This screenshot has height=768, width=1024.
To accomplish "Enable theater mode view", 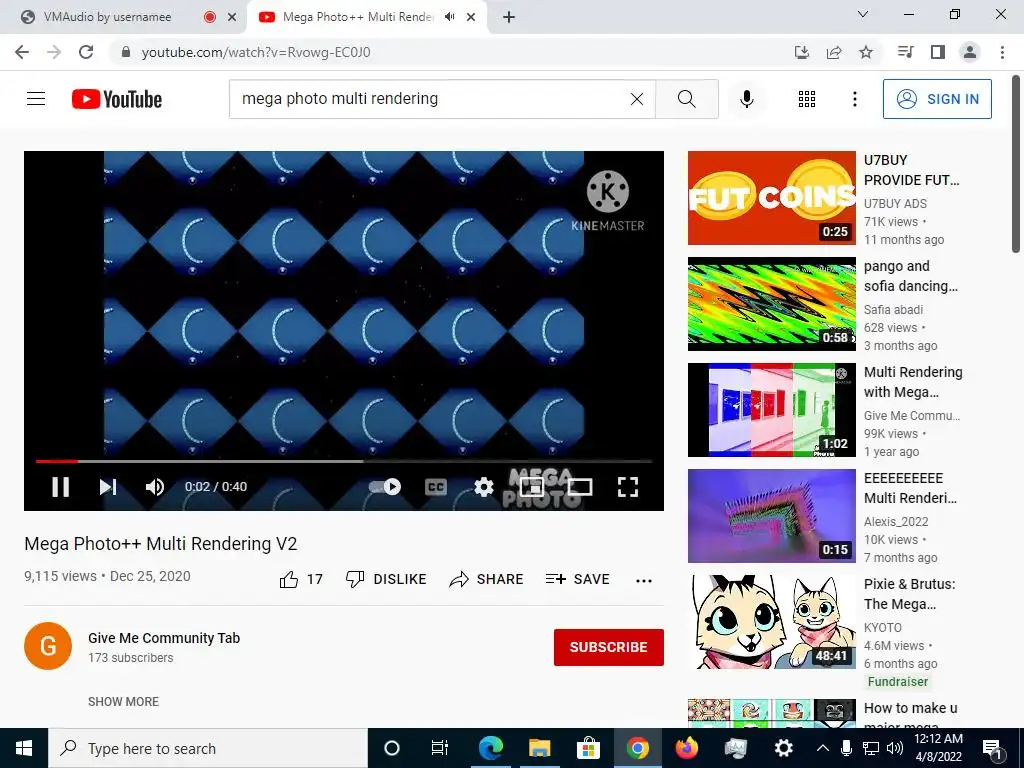I will (x=580, y=487).
